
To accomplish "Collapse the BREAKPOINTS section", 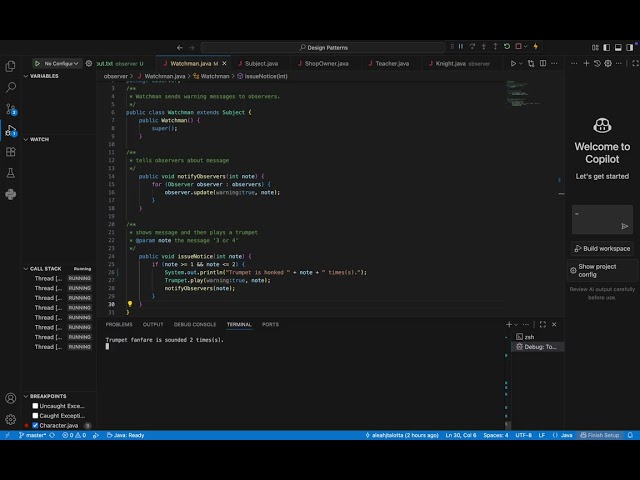I will [x=26, y=396].
